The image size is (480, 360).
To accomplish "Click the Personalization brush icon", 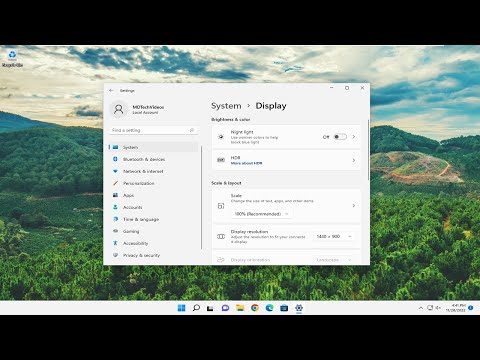I will (115, 183).
